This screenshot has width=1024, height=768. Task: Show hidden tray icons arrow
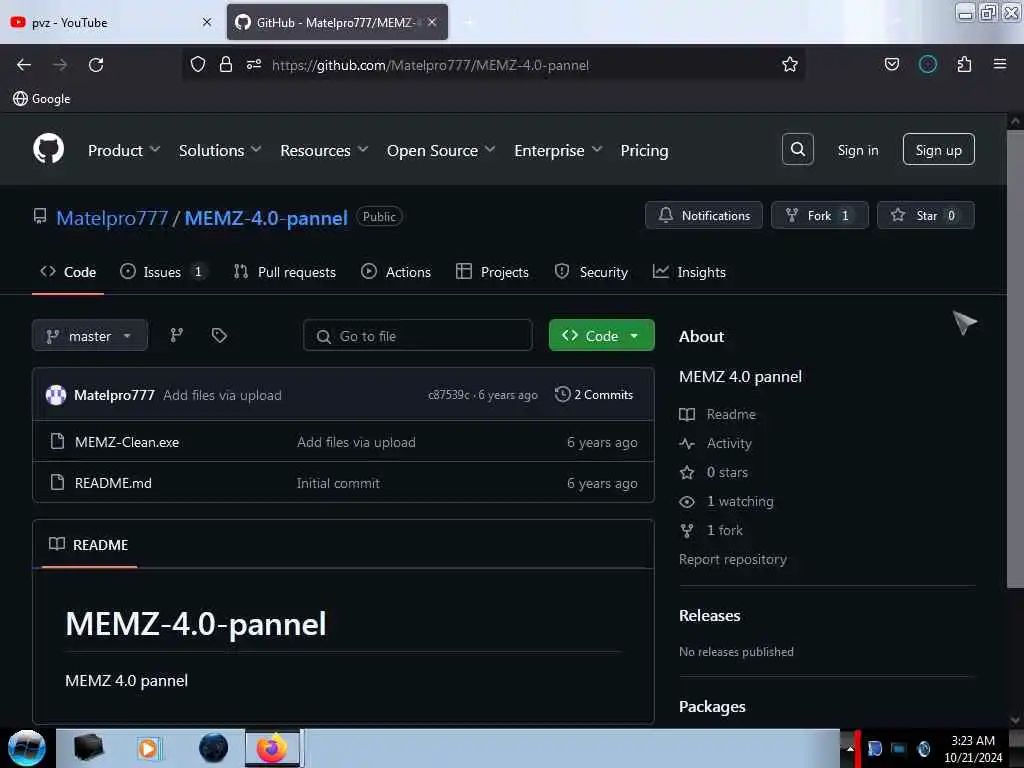click(850, 748)
